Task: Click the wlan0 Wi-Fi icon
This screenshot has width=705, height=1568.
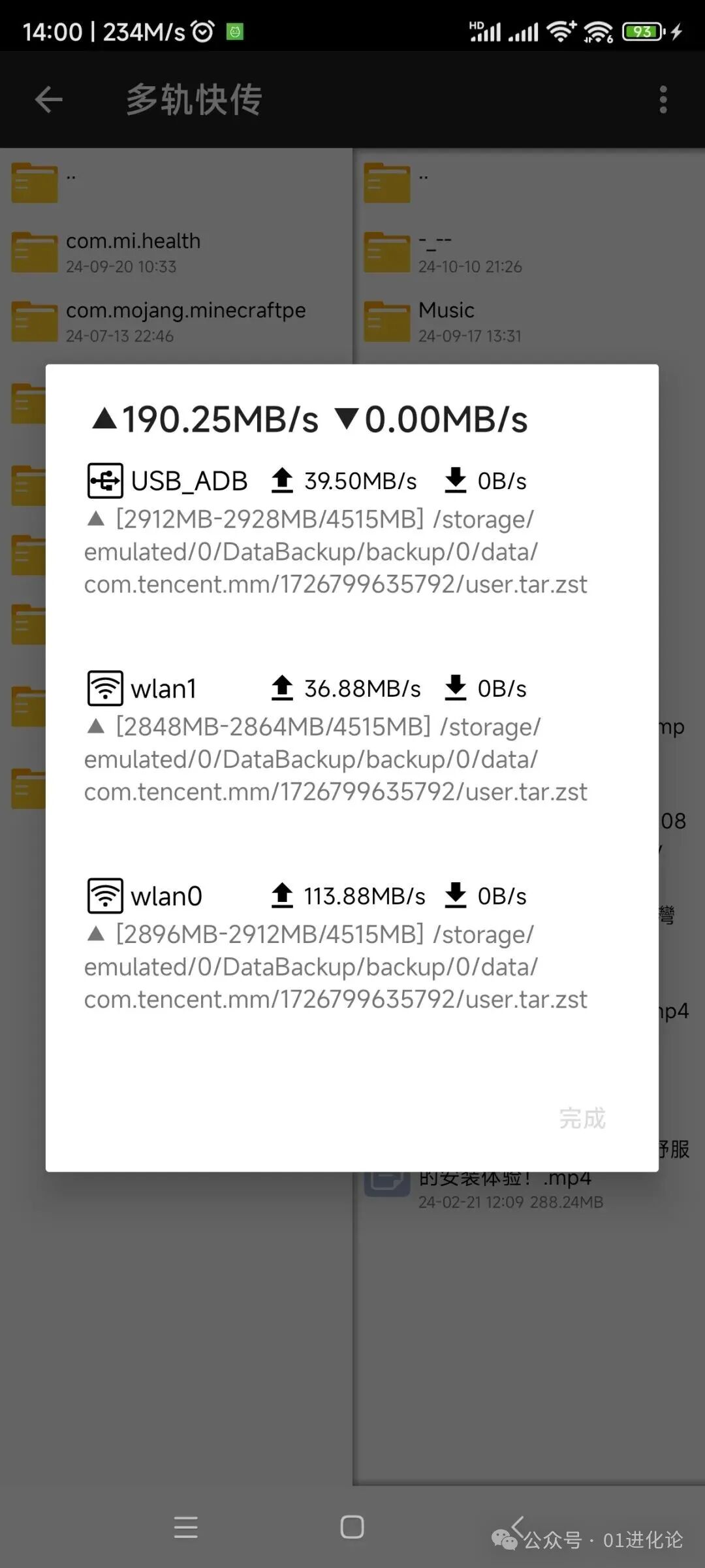Action: (104, 896)
